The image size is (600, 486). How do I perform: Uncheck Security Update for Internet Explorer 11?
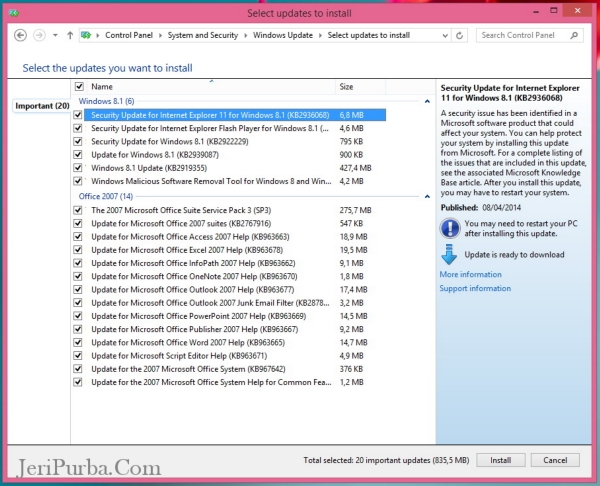[78, 115]
